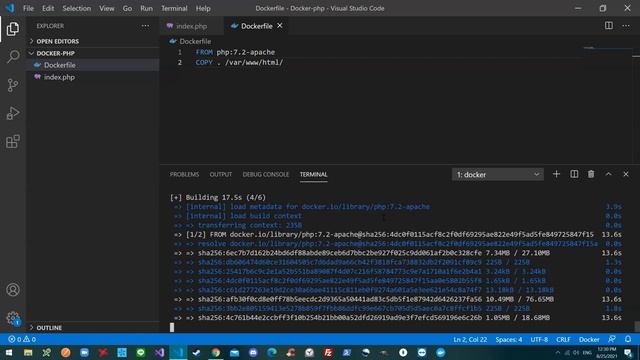This screenshot has height=360, width=640.
Task: Open the Extensions view icon
Action: (x=13, y=141)
